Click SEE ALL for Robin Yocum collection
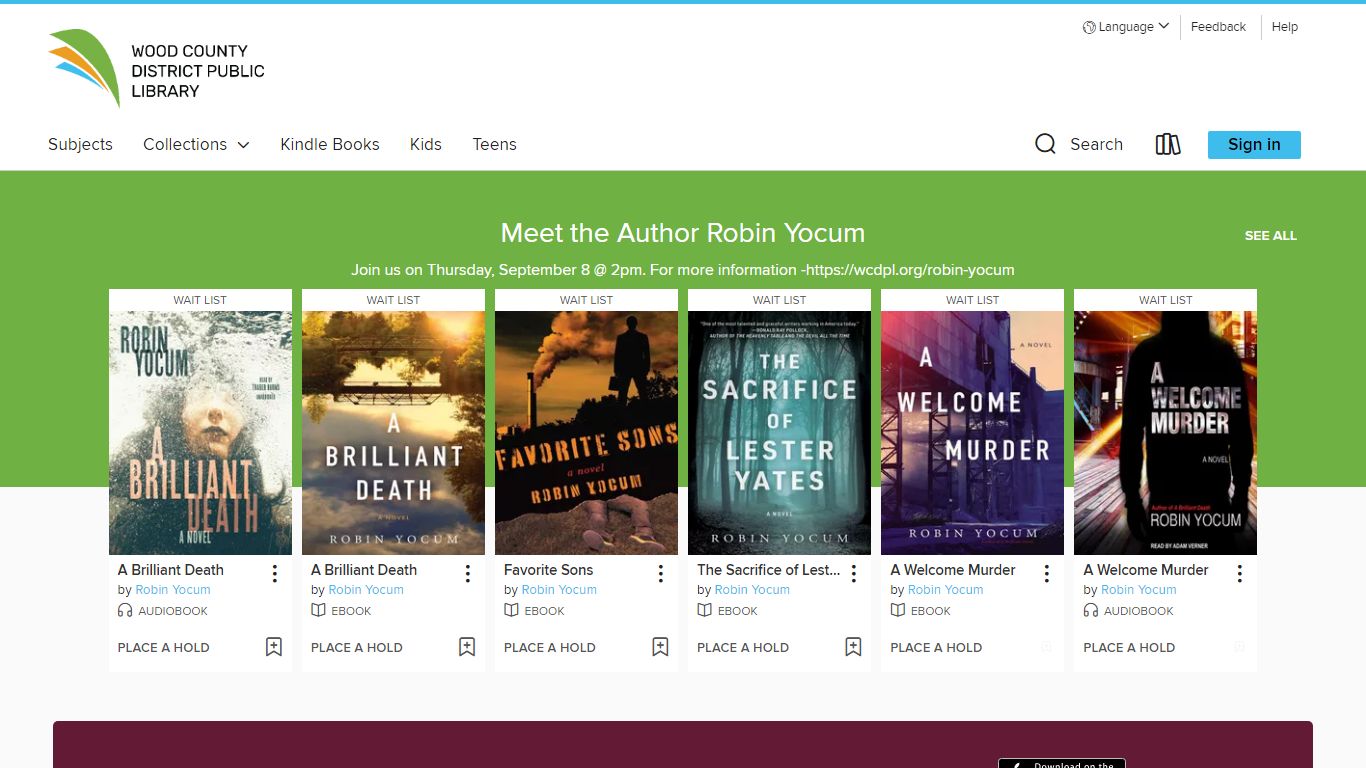Viewport: 1366px width, 768px height. coord(1270,236)
